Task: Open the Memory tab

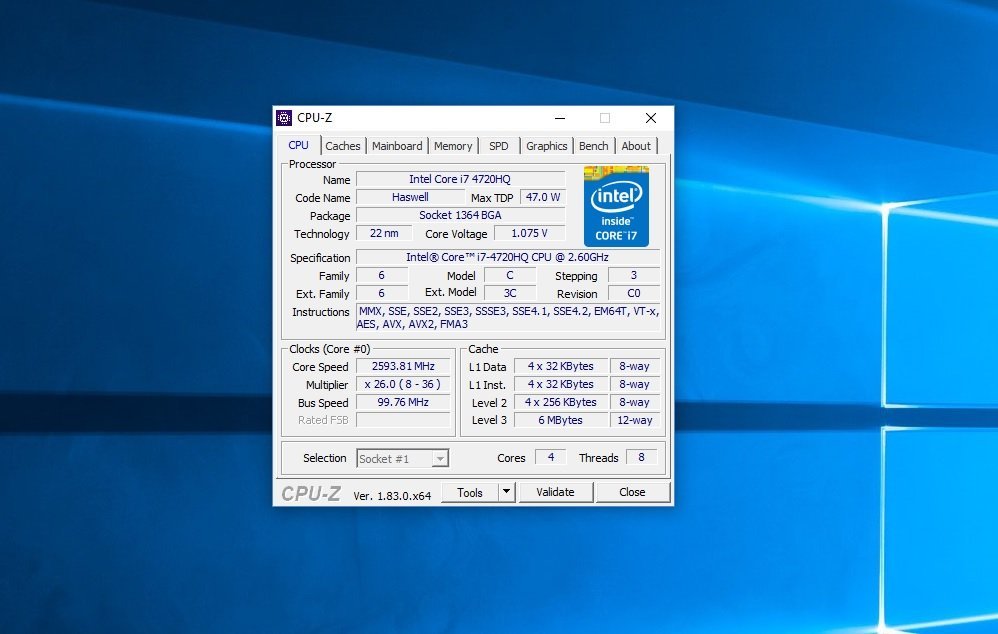Action: tap(453, 146)
